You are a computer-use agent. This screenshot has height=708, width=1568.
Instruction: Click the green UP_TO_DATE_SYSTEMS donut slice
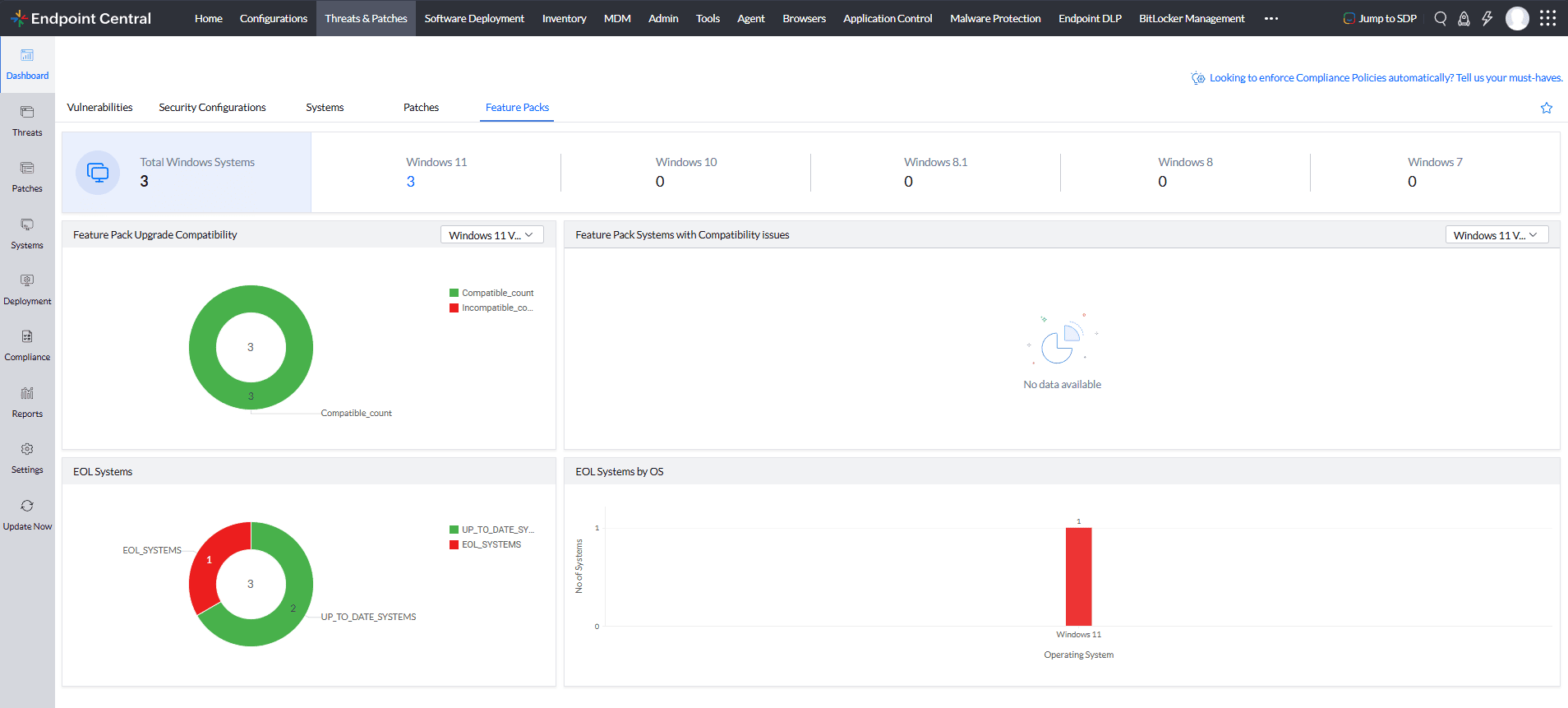point(292,609)
